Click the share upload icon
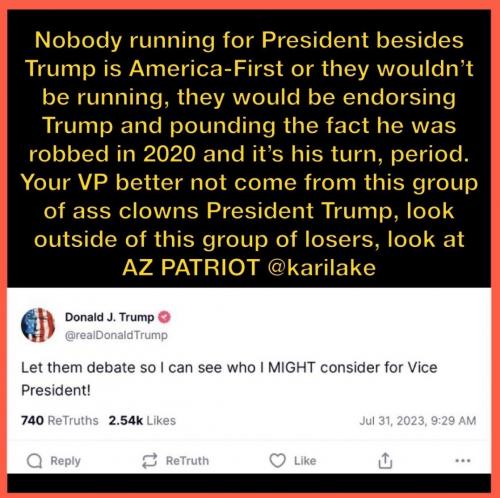500x498 pixels. coord(385,461)
